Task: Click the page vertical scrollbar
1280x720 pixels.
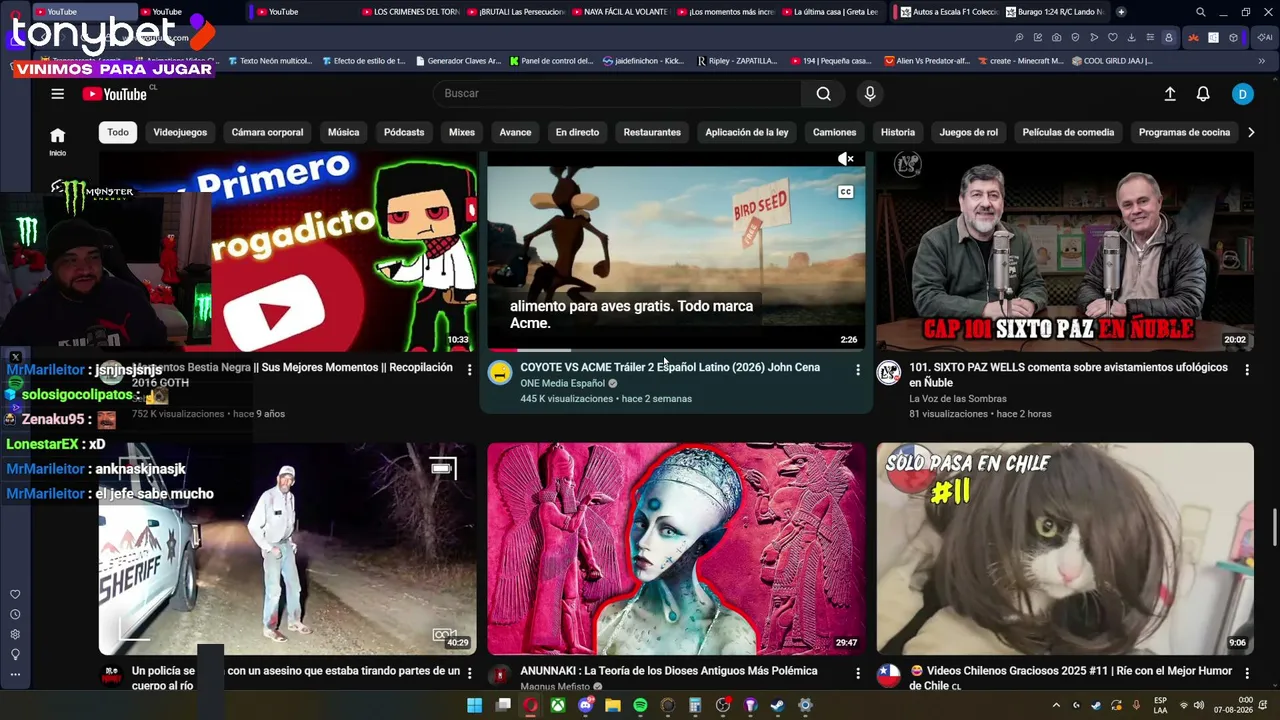Action: click(1275, 527)
